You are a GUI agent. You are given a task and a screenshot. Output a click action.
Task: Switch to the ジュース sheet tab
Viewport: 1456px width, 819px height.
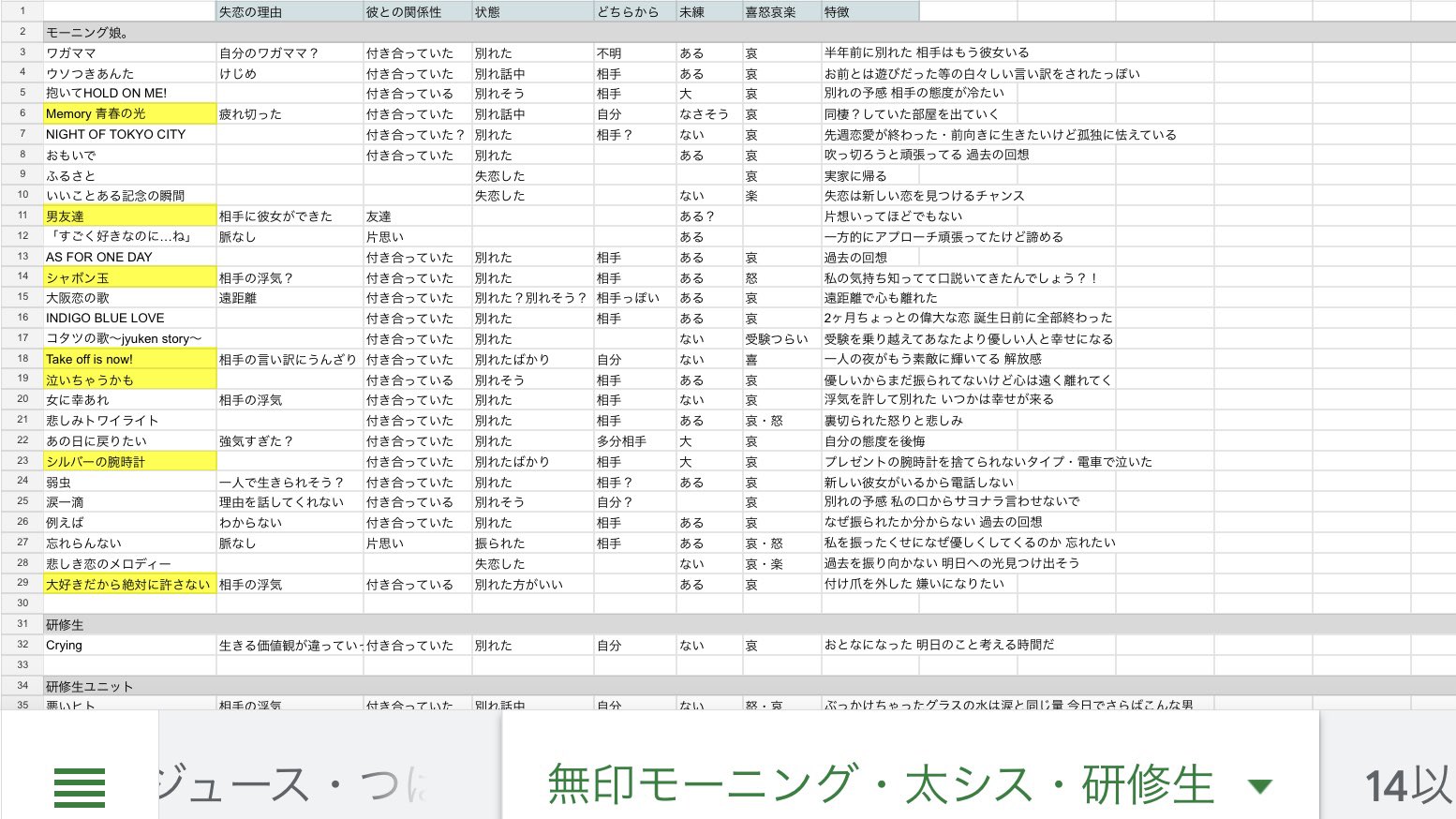[290, 785]
